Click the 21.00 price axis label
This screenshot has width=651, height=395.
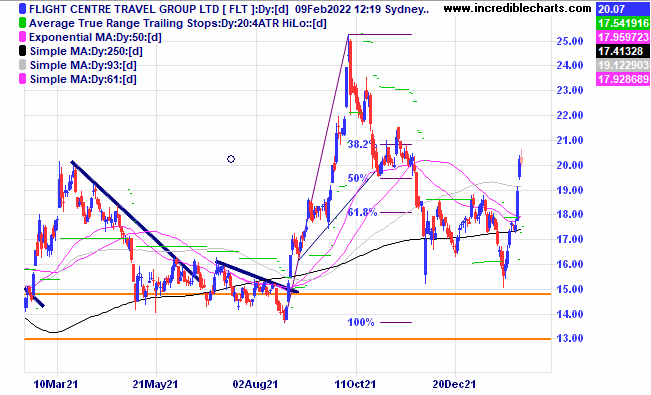[x=570, y=140]
